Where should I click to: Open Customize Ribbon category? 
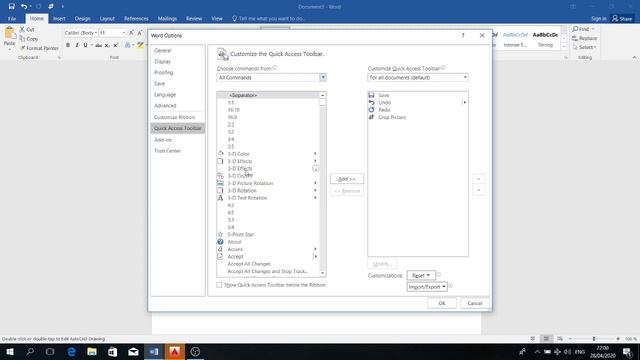(x=178, y=117)
